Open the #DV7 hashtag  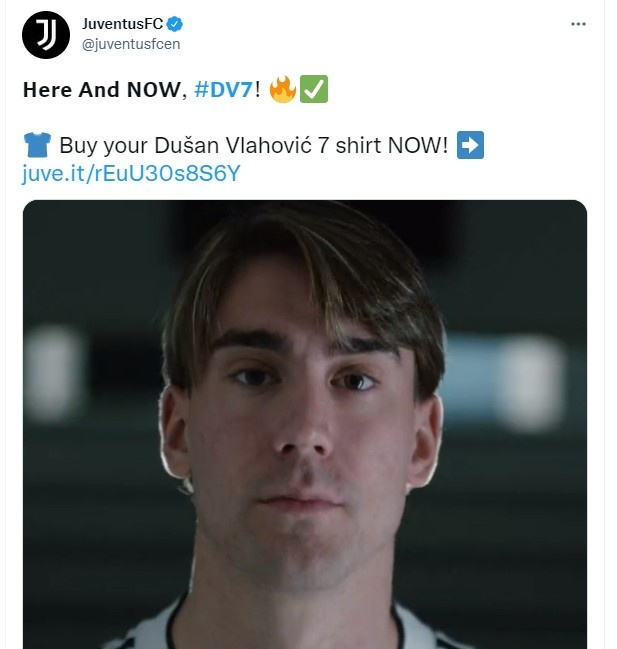[223, 89]
